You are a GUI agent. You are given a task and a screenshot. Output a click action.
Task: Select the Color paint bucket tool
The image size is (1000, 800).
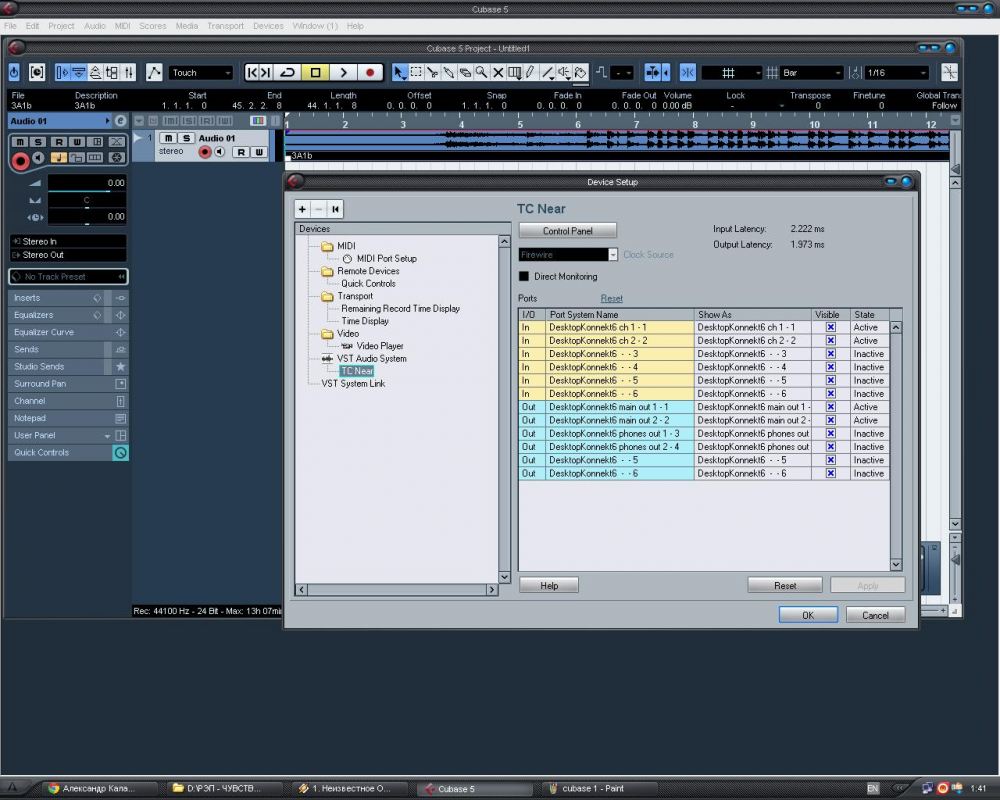tap(580, 73)
